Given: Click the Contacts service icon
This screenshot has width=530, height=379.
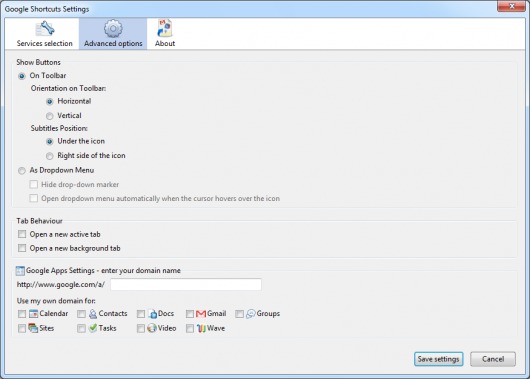Looking at the screenshot, I should coord(93,314).
